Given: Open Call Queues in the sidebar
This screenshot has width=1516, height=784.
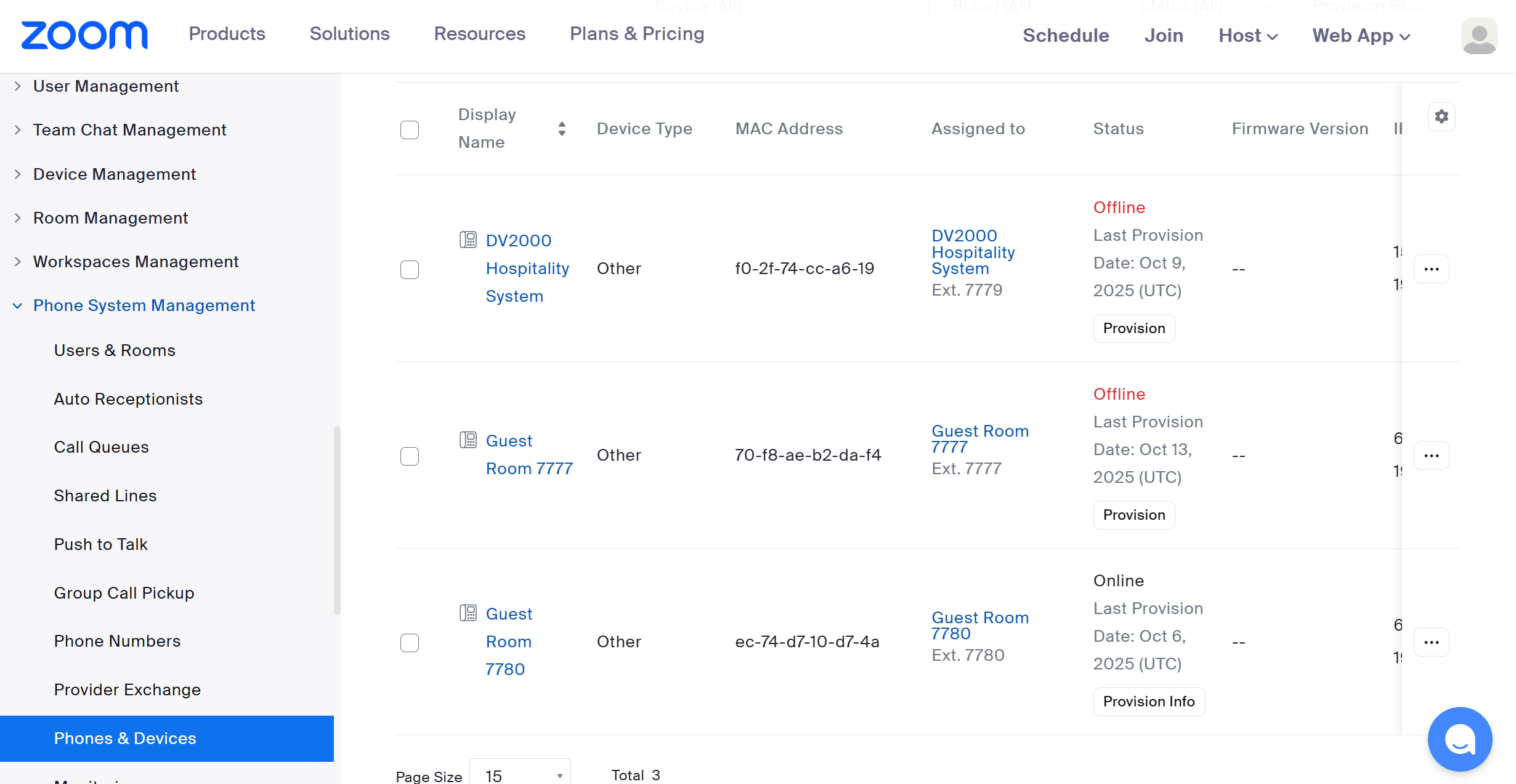Looking at the screenshot, I should point(102,447).
